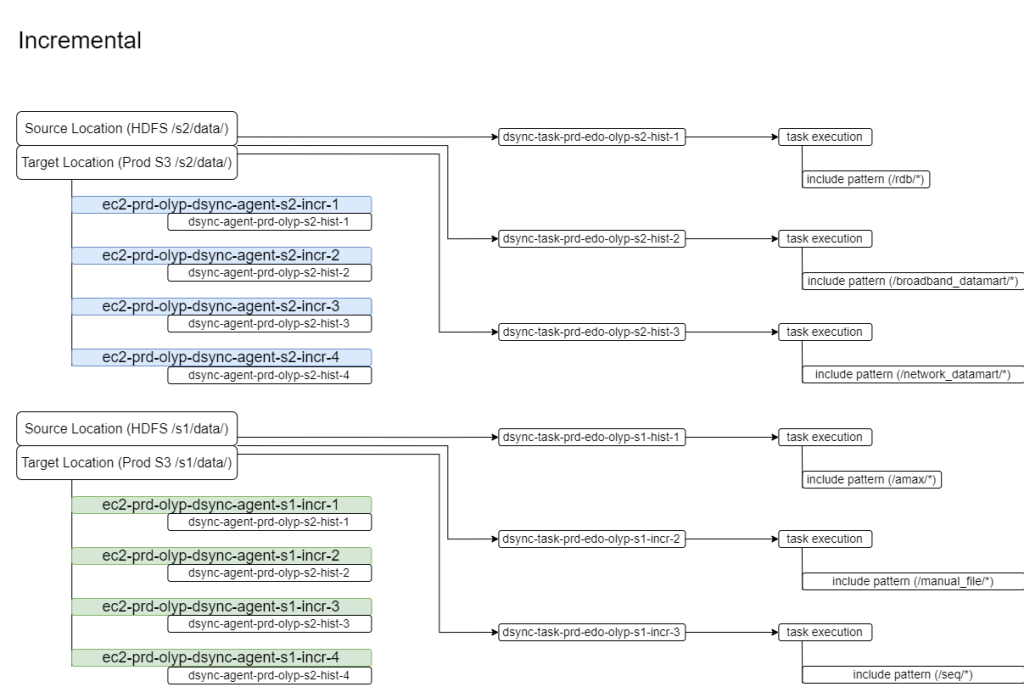The image size is (1024, 687).
Task: Select the dsync-task-prd-edo-olyp-s2-hist-2 node
Action: pos(592,239)
